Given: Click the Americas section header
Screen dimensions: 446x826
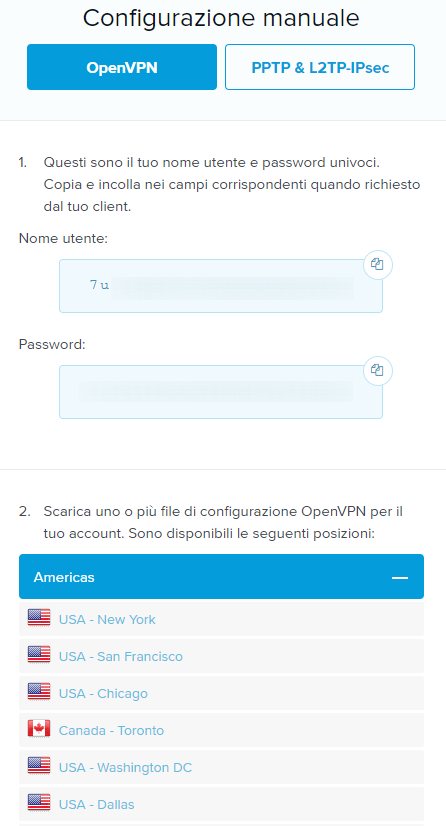Looking at the screenshot, I should (x=221, y=576).
